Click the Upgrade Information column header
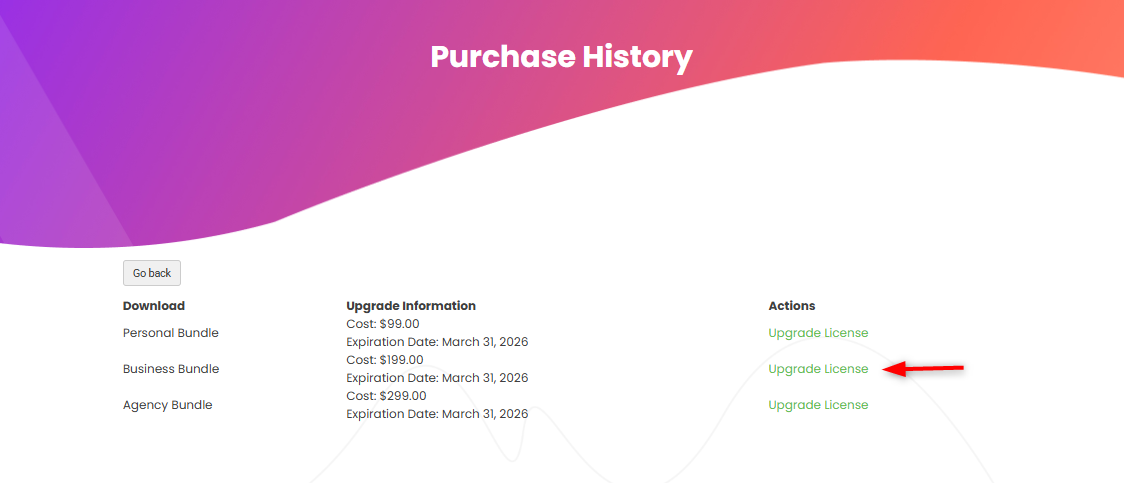 coord(411,306)
